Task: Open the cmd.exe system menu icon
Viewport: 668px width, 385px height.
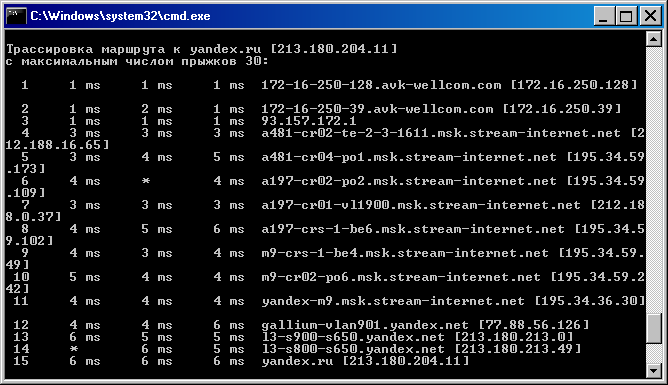Action: pyautogui.click(x=16, y=16)
